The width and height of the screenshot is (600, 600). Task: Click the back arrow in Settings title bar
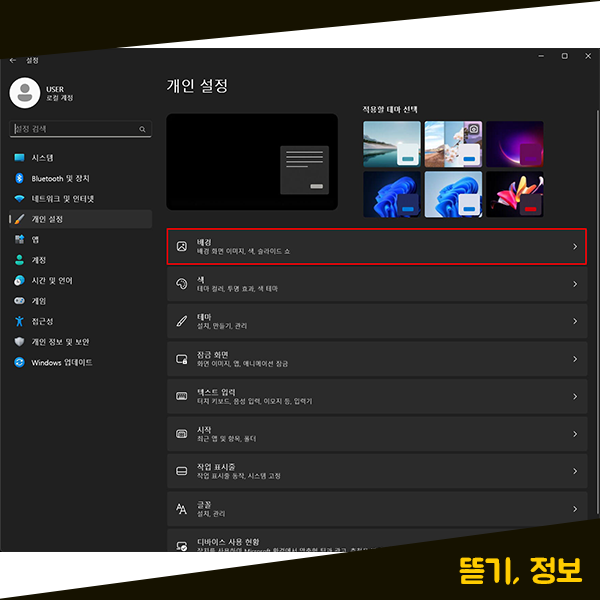(x=13, y=60)
